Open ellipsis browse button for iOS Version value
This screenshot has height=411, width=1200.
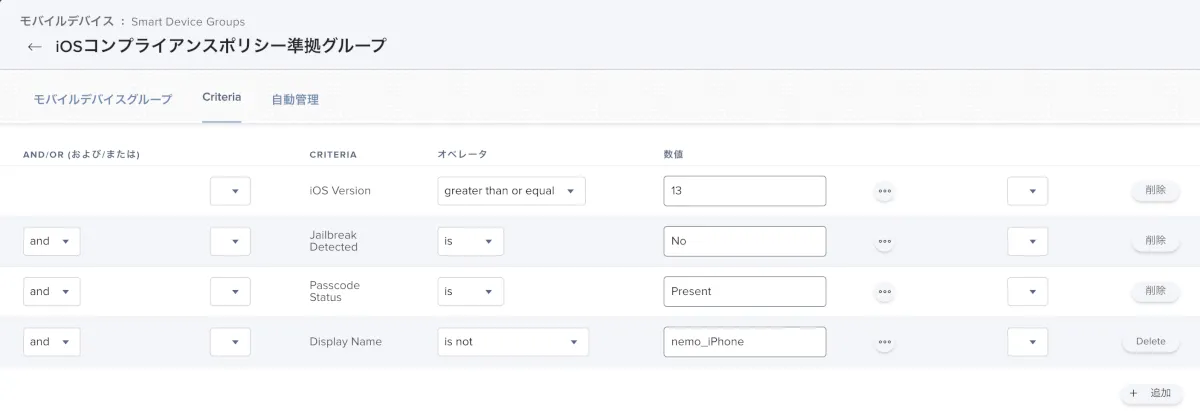[x=884, y=191]
